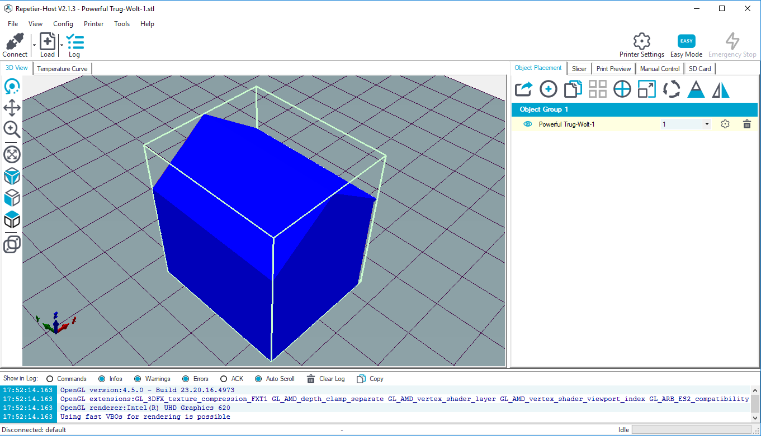
Task: Toggle Commands in log filter
Action: pyautogui.click(x=66, y=379)
